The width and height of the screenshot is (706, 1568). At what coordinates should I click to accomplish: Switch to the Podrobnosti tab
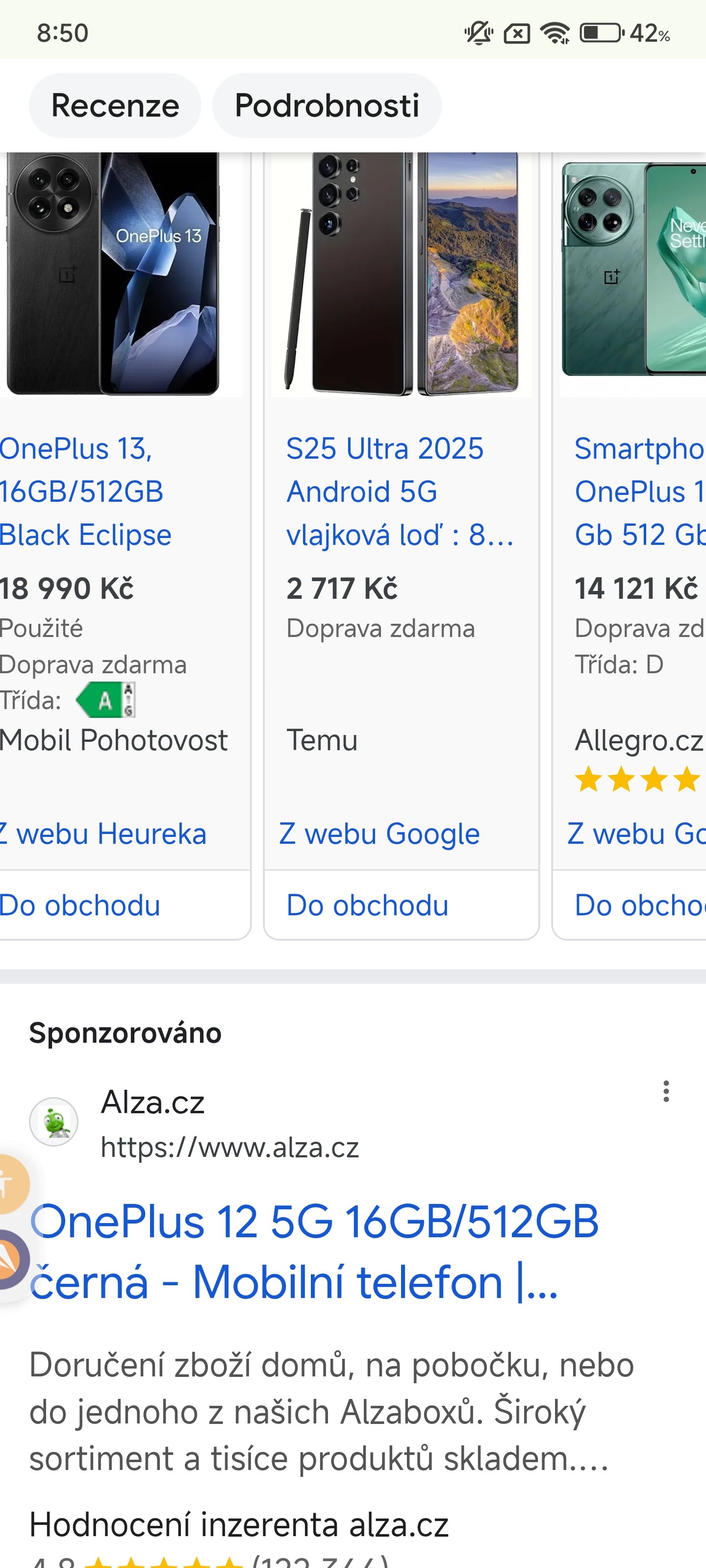tap(327, 105)
